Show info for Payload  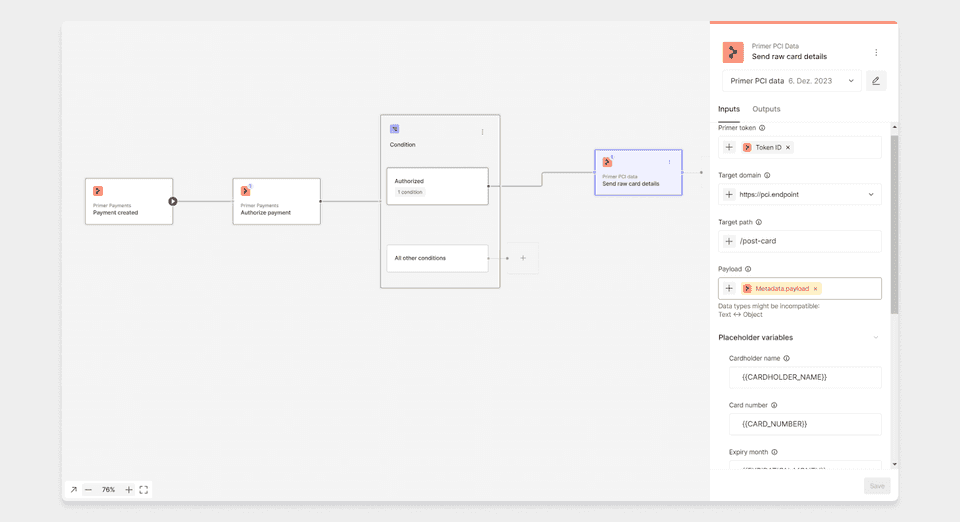(x=748, y=269)
